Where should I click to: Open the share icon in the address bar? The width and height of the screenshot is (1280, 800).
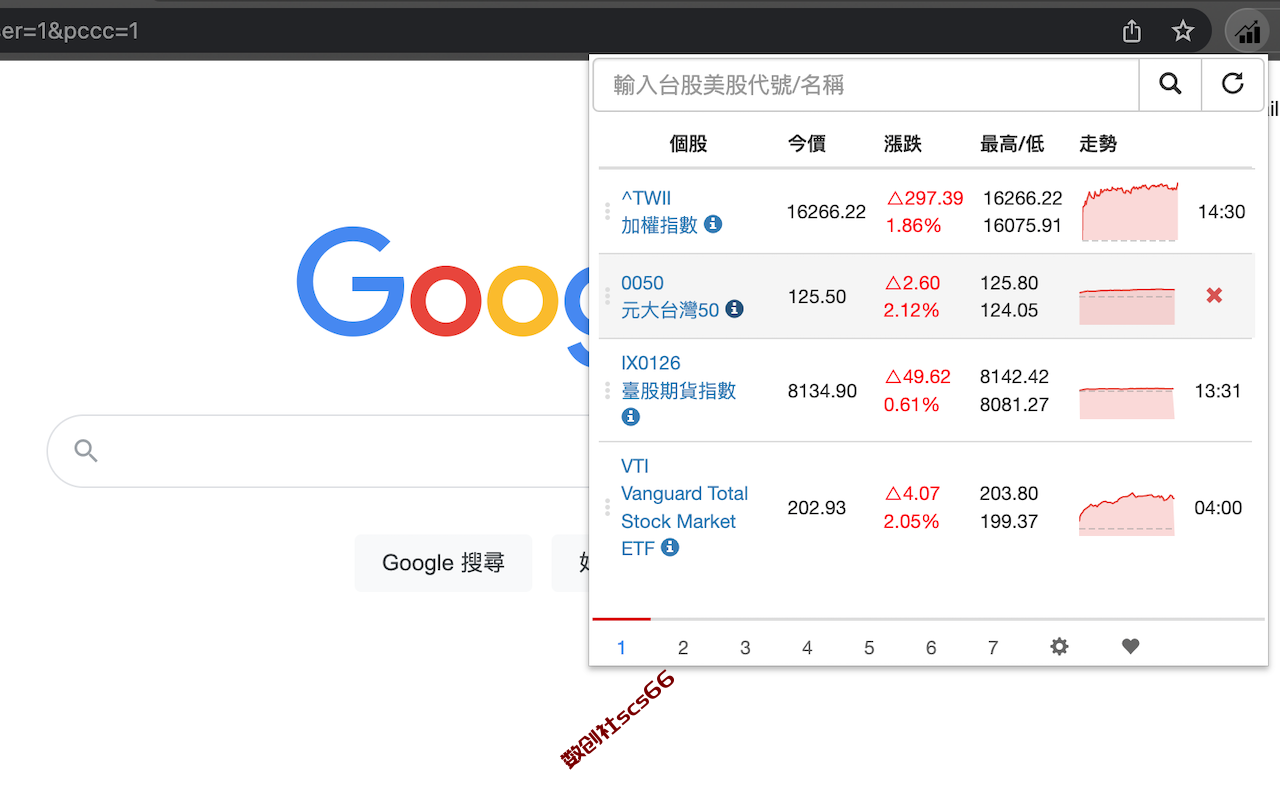coord(1132,31)
